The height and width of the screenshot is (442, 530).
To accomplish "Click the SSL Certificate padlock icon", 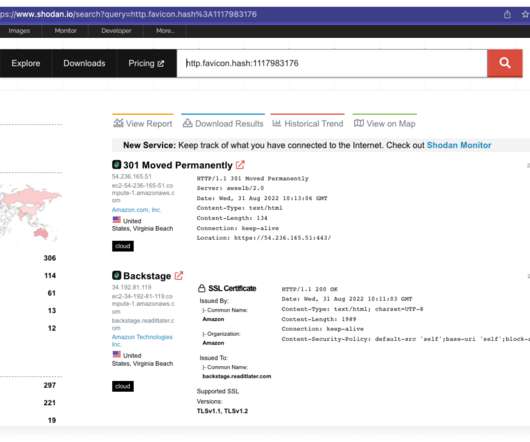I will (201, 288).
